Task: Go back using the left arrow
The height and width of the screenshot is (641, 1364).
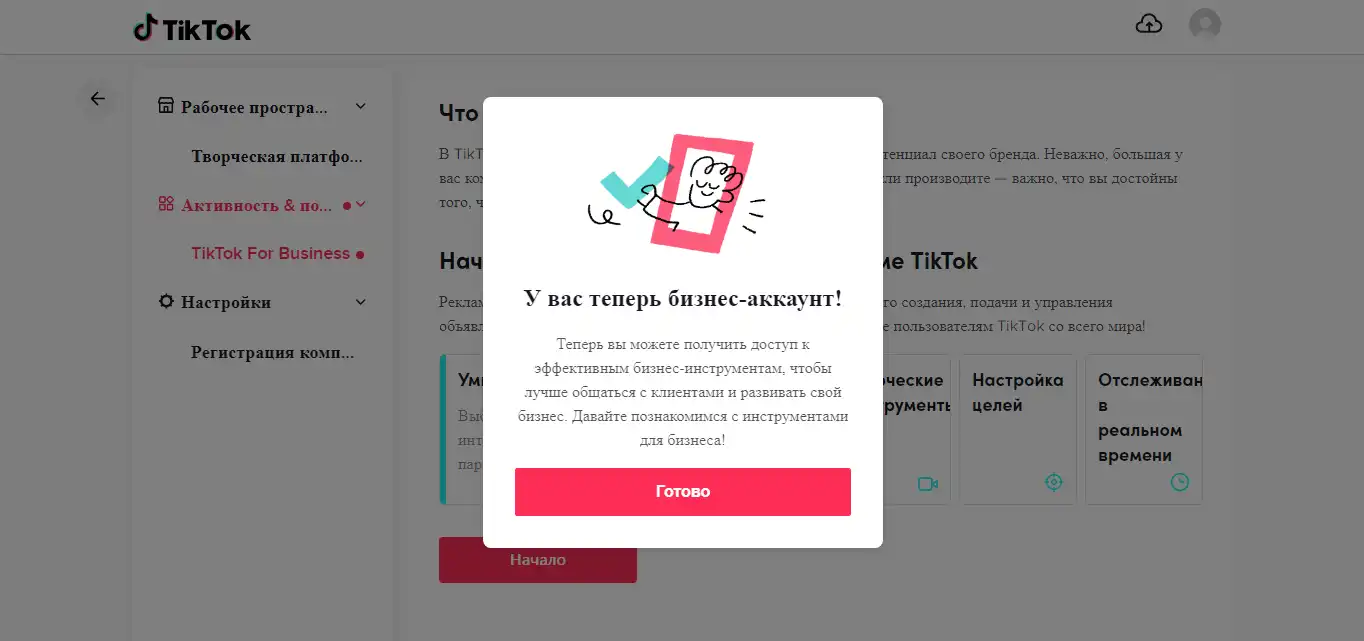Action: (97, 99)
